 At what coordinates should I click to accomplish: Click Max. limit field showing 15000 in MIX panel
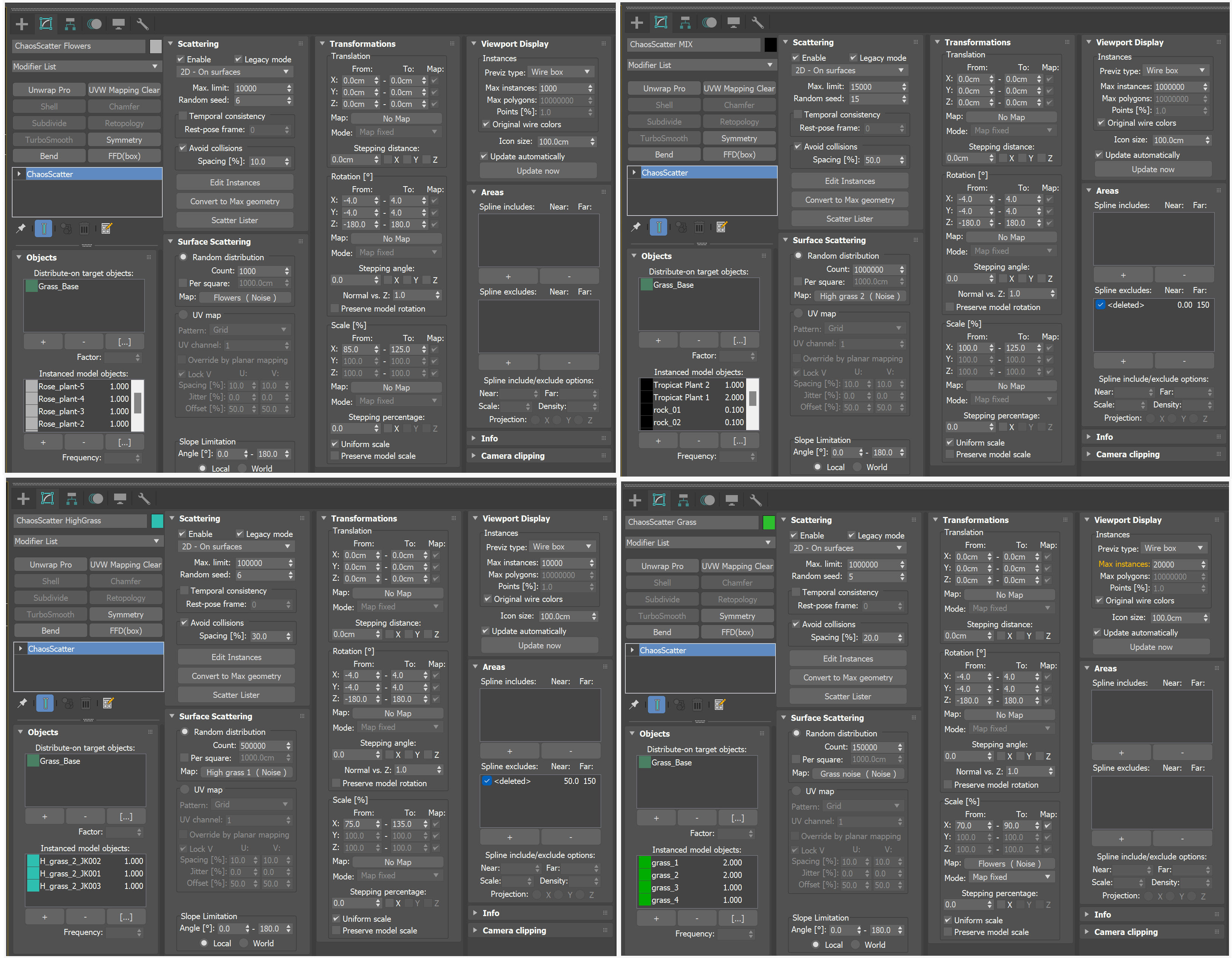pos(872,87)
